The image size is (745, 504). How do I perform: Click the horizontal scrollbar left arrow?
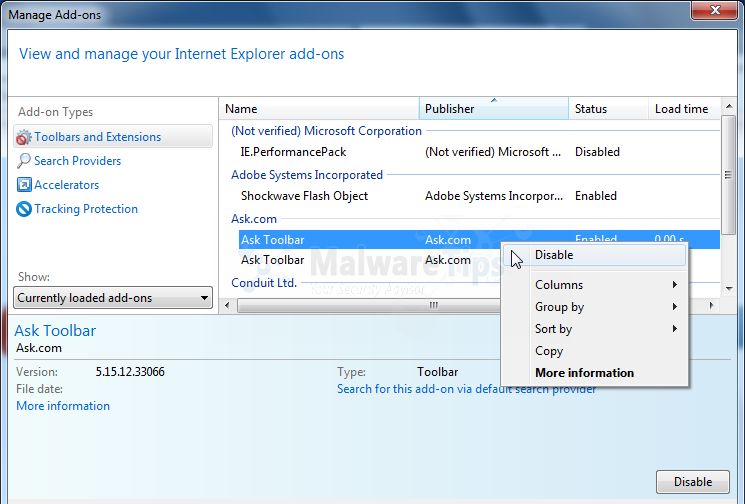227,305
